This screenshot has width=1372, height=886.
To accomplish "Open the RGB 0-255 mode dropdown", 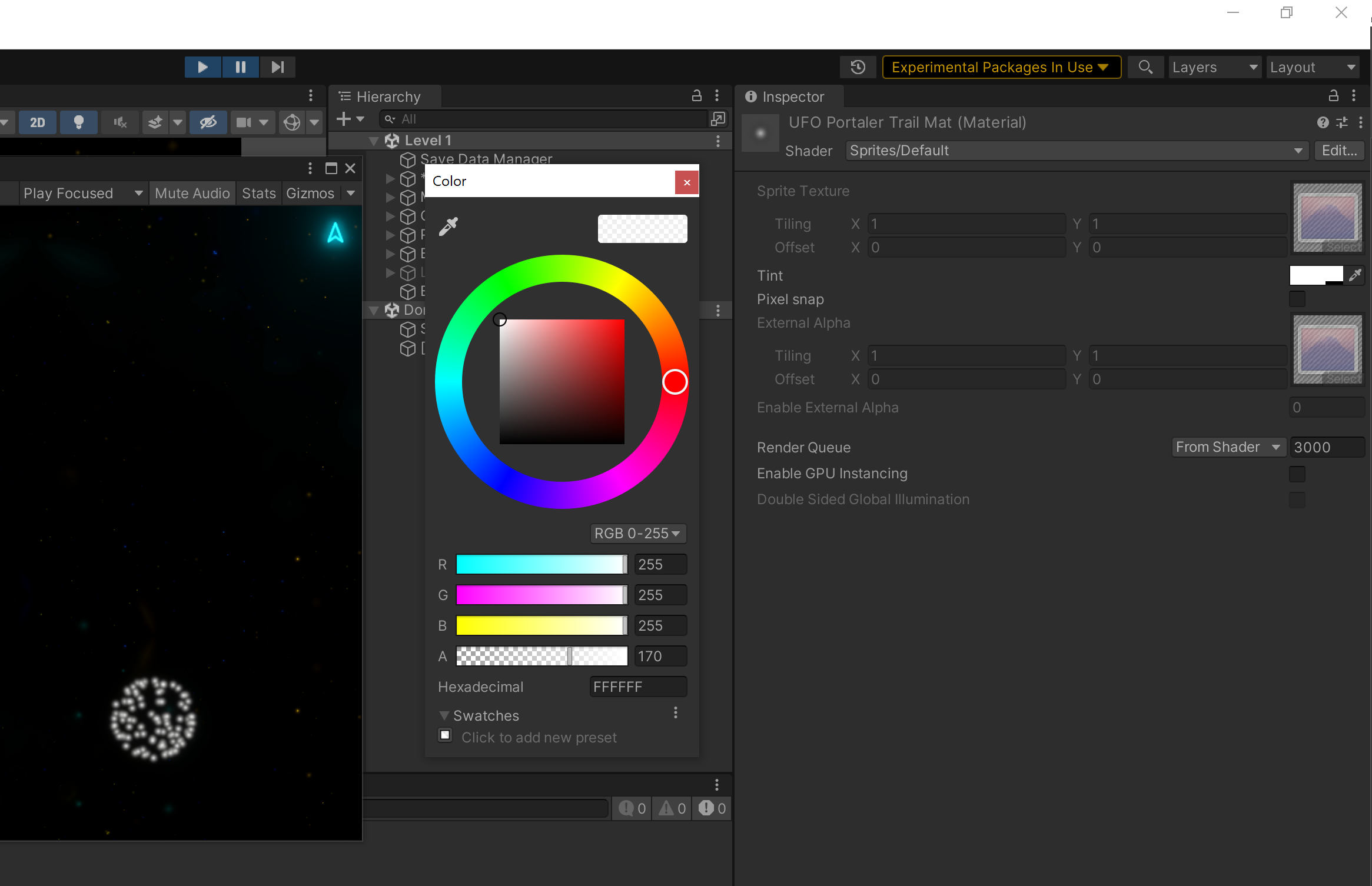I will (637, 533).
